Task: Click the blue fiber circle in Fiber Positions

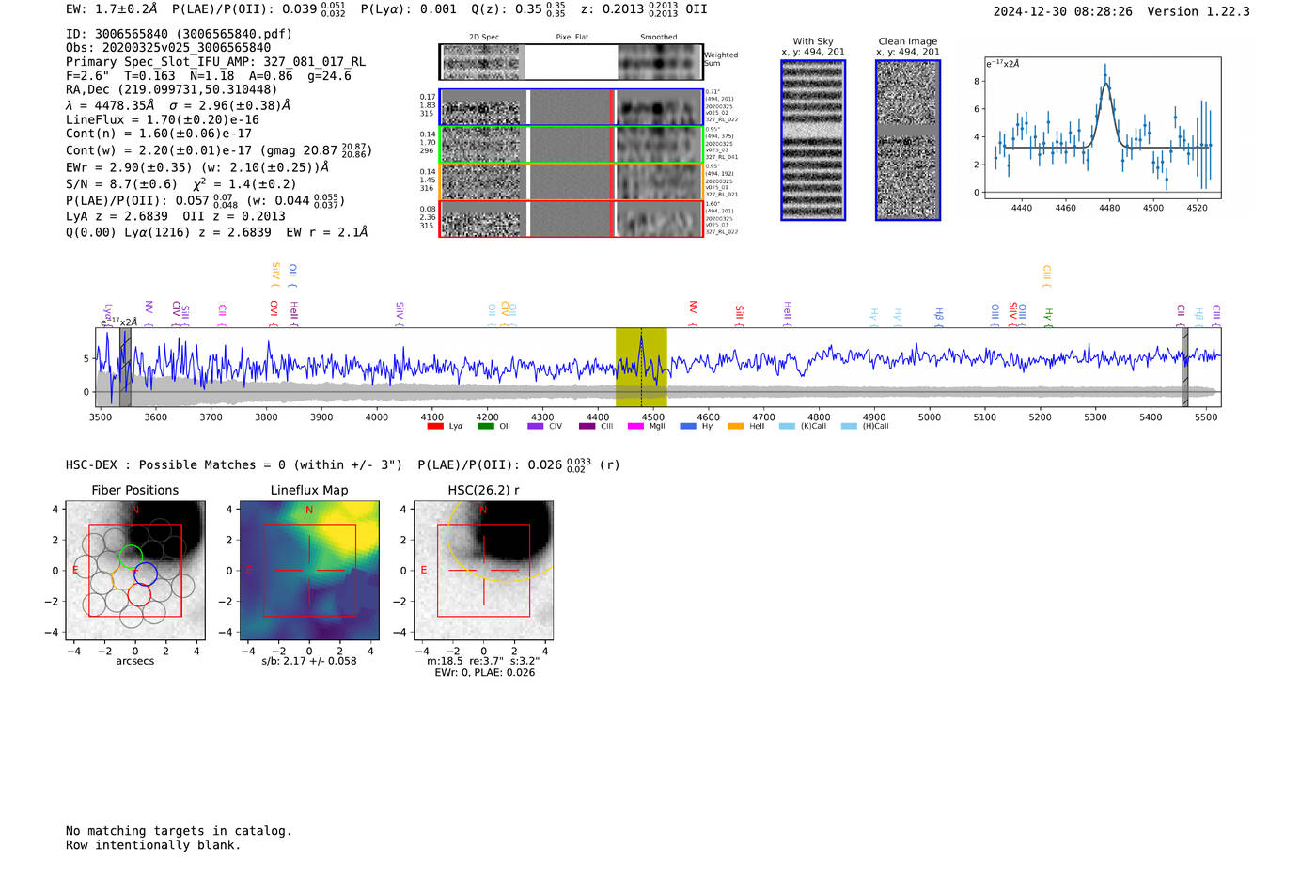Action: [x=145, y=574]
